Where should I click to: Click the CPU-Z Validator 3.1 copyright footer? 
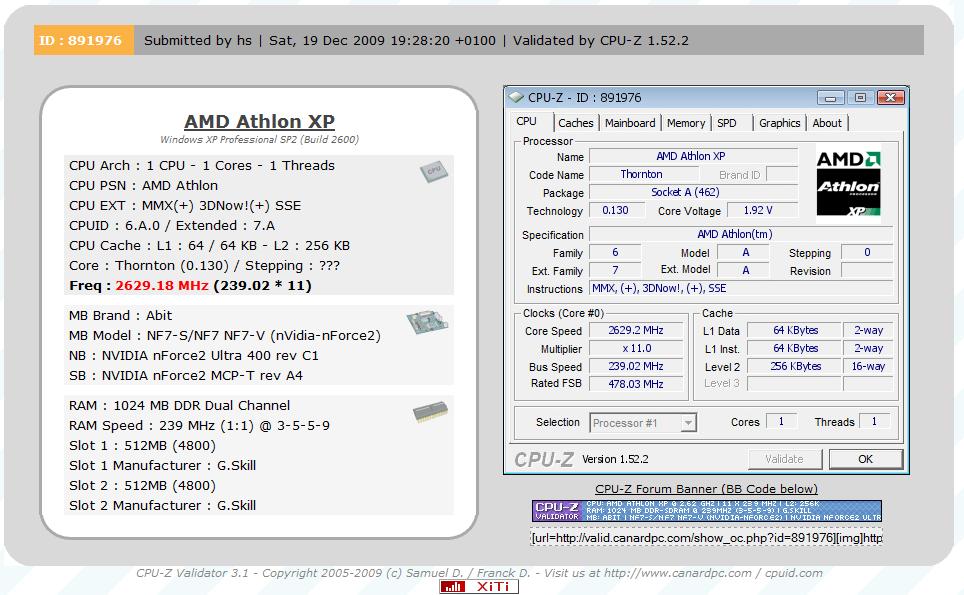[479, 573]
